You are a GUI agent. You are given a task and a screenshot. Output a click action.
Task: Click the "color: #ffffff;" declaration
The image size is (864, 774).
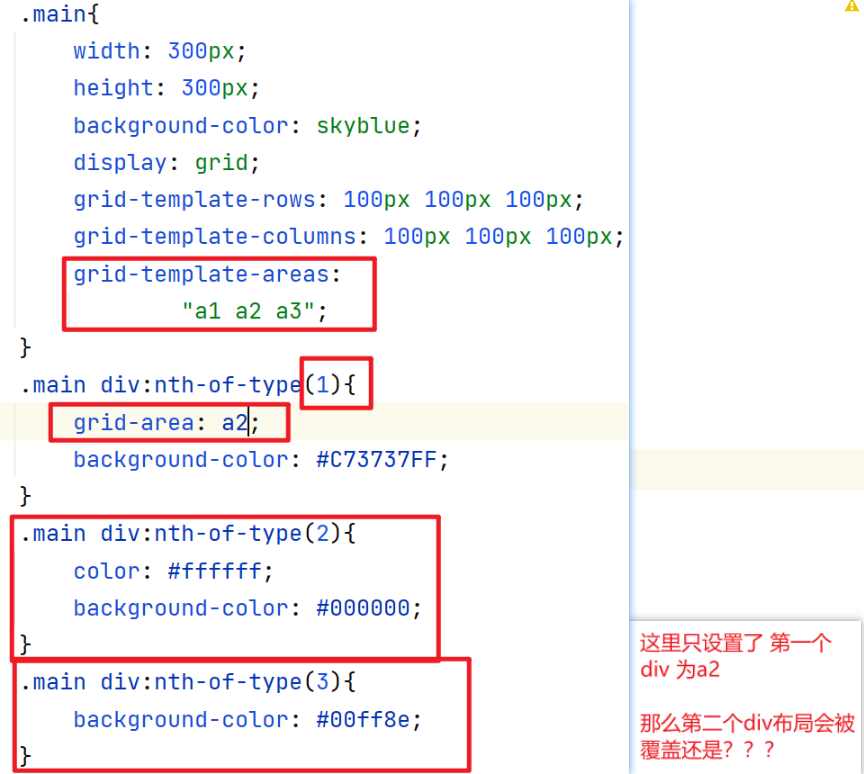173,571
